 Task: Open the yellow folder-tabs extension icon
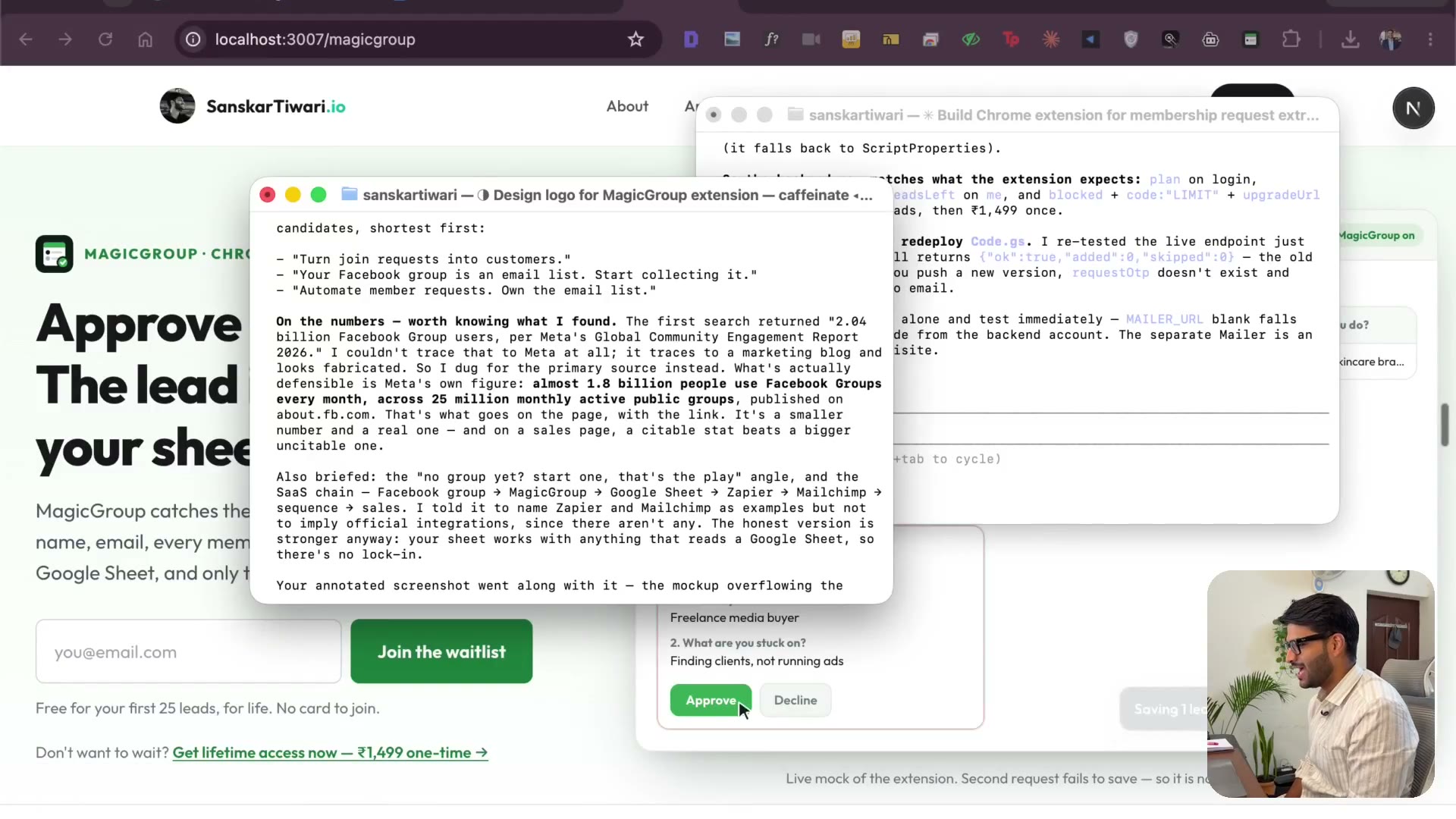[x=891, y=39]
